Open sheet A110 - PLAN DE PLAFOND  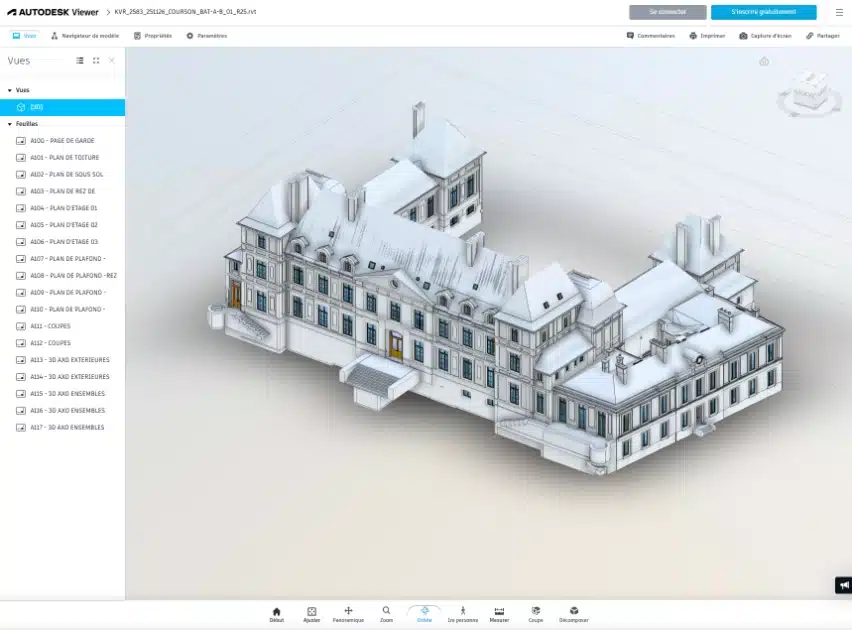(x=62, y=309)
